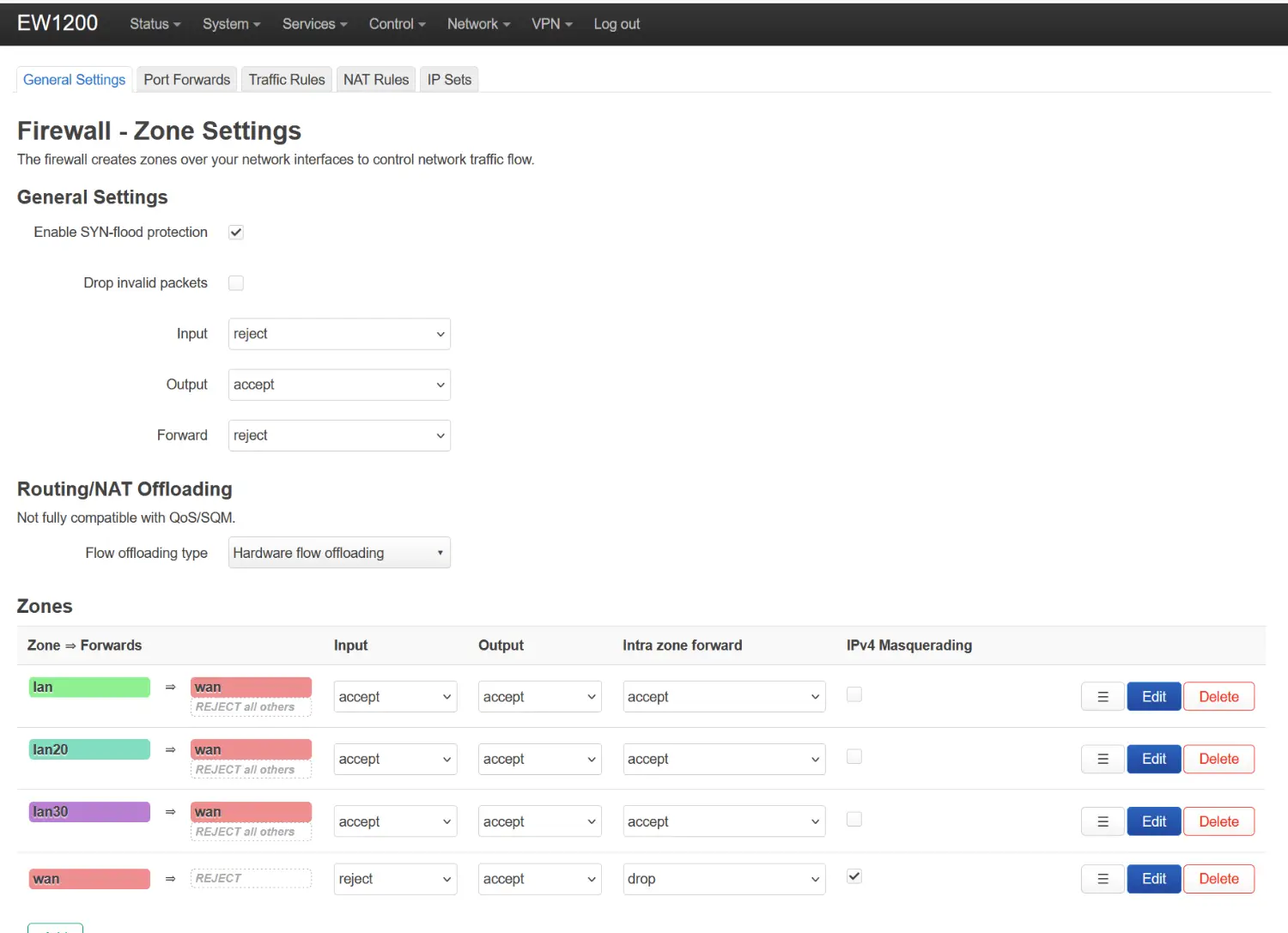This screenshot has width=1288, height=933.
Task: Expand wan zone Intra zone forward dropdown
Action: click(724, 879)
